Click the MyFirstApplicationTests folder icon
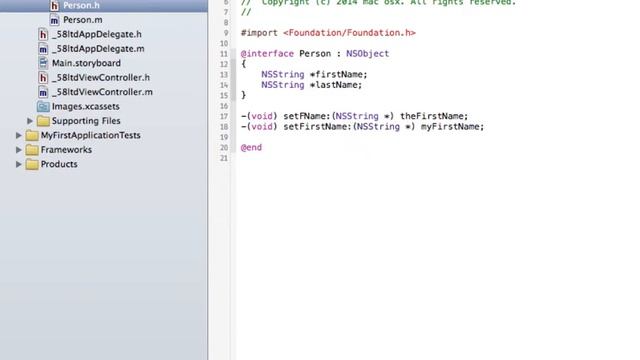 pyautogui.click(x=32, y=135)
